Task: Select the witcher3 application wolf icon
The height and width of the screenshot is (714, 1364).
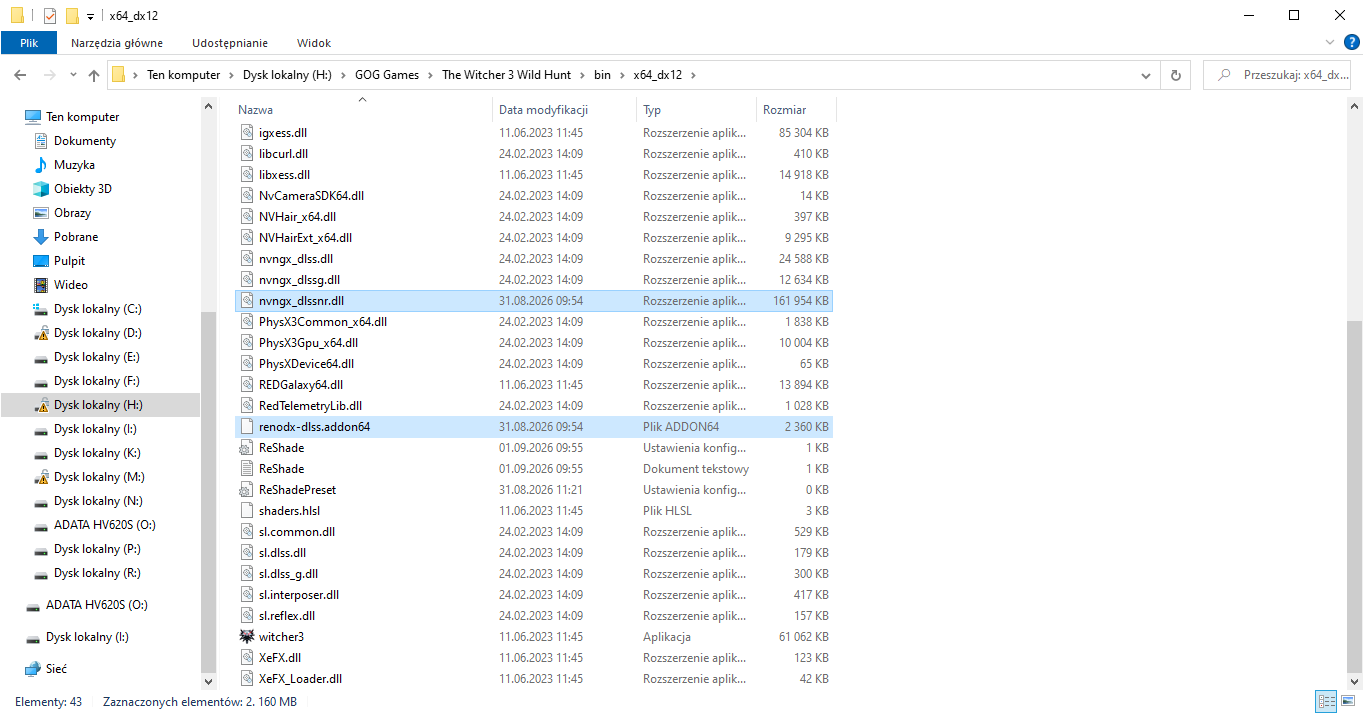Action: coord(247,637)
